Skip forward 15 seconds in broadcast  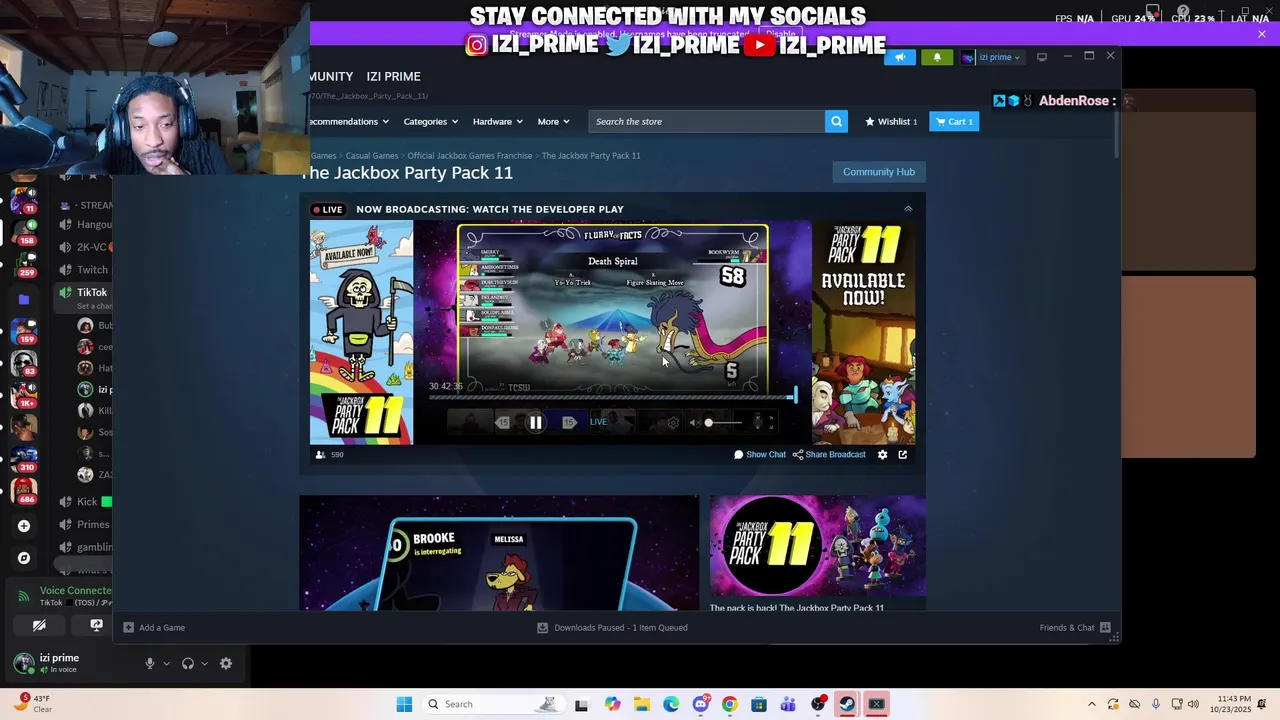click(569, 422)
